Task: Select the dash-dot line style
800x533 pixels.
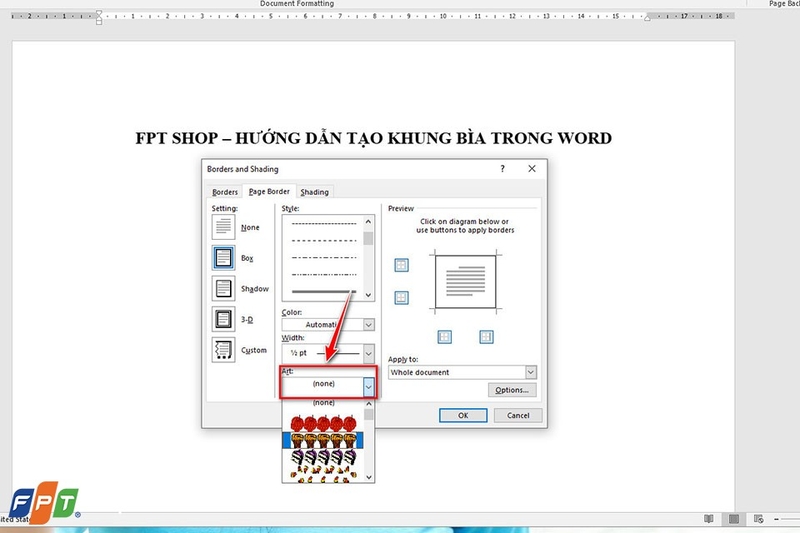Action: 323,258
